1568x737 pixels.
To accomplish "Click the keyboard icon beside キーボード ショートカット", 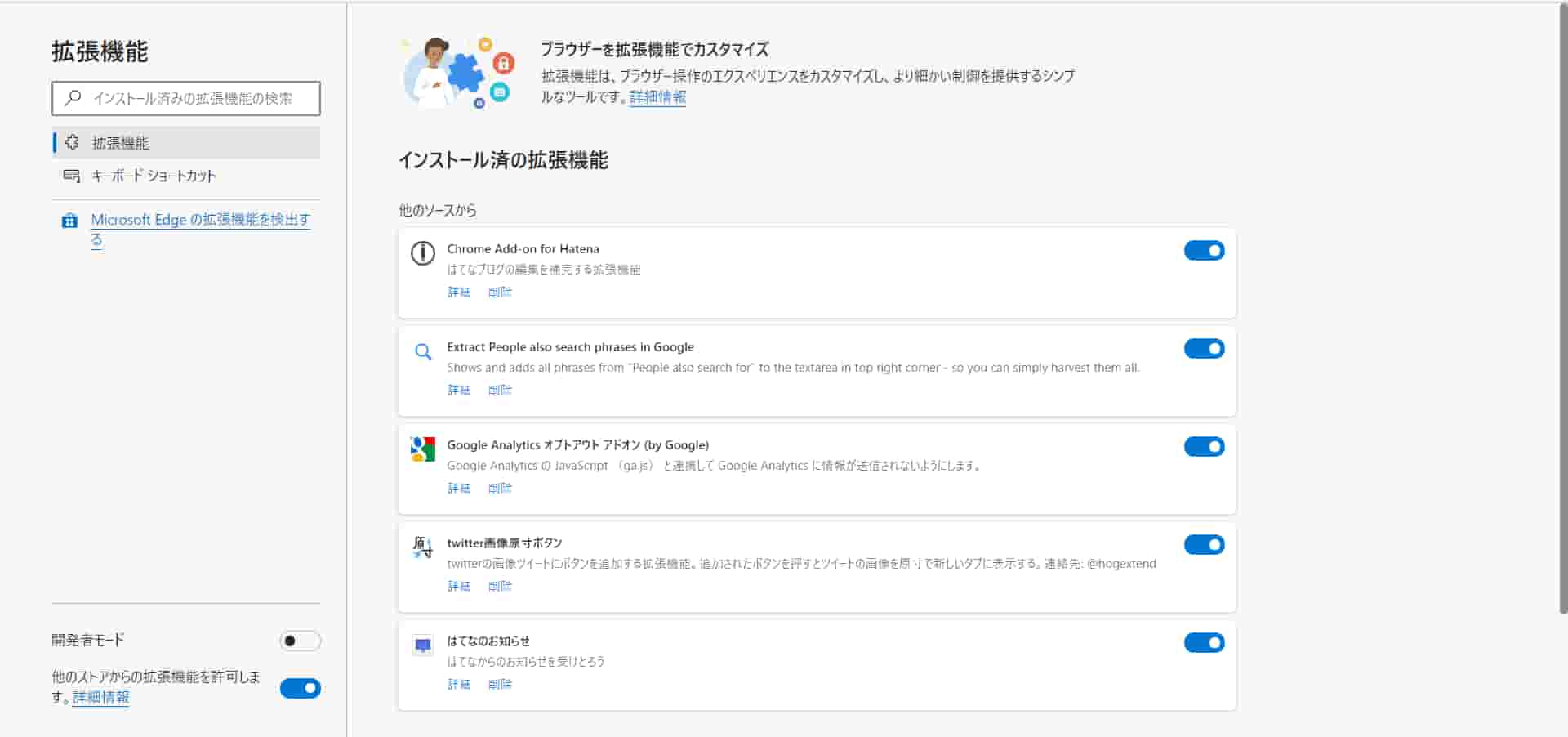I will pyautogui.click(x=72, y=176).
